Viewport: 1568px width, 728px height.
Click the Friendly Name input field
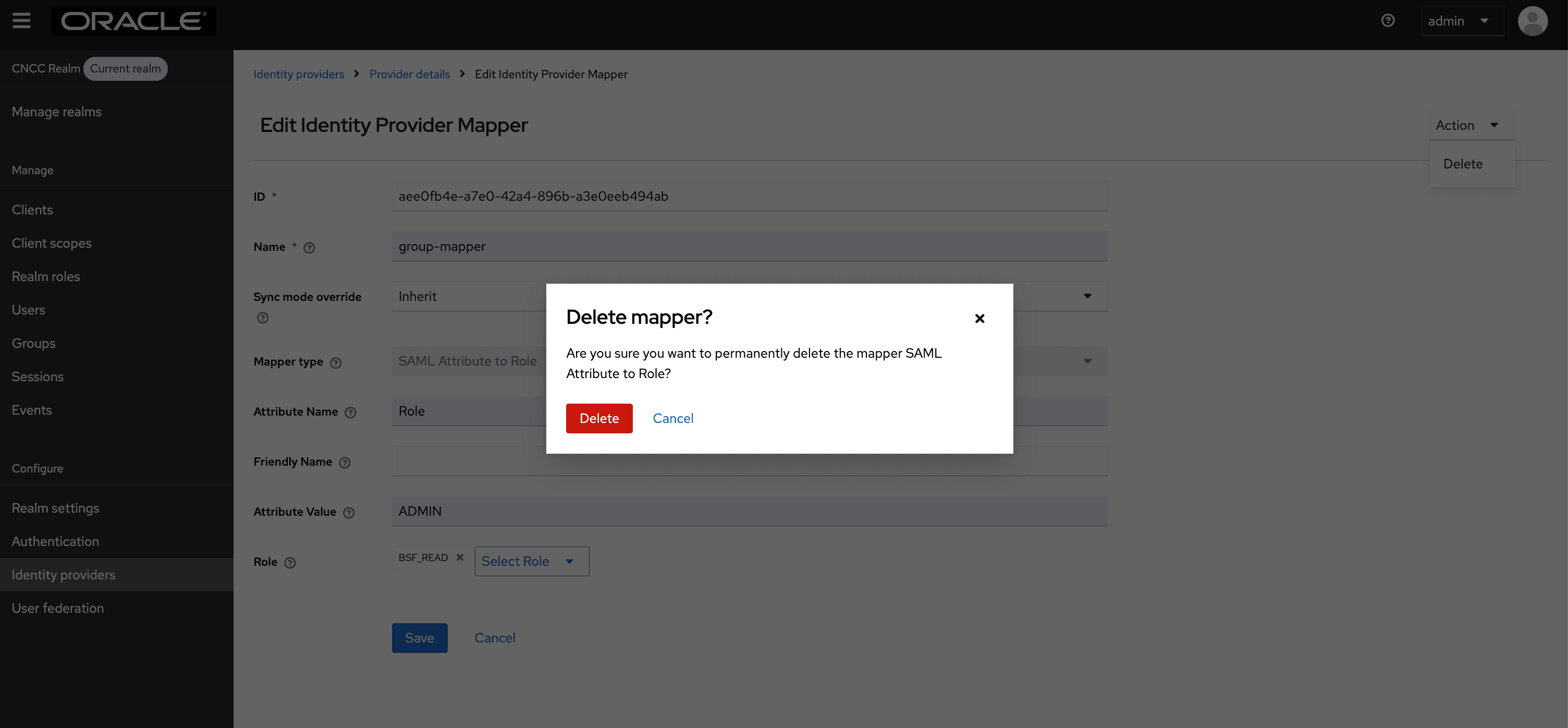(x=749, y=462)
